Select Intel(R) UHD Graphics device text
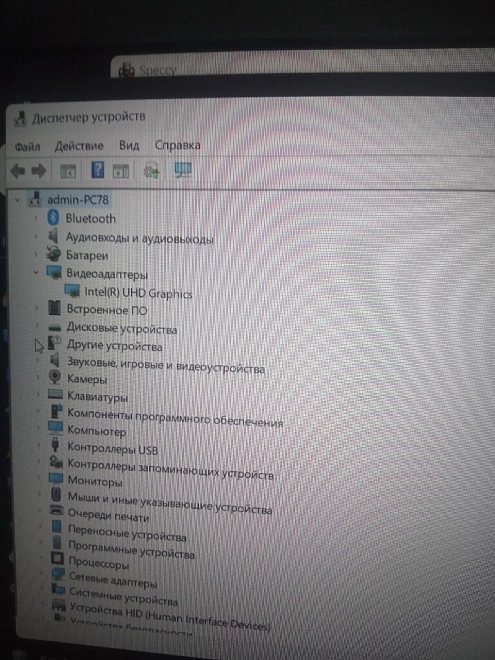This screenshot has height=660, width=495. [x=138, y=293]
